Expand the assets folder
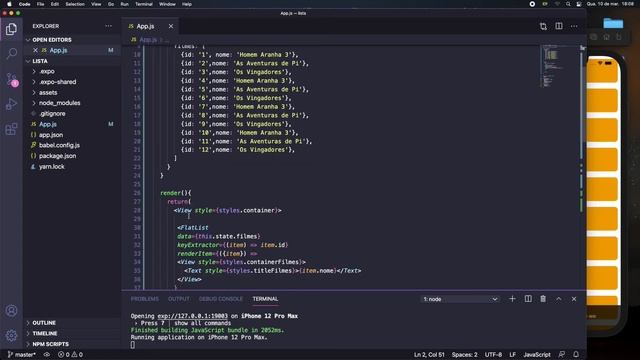 [48, 92]
